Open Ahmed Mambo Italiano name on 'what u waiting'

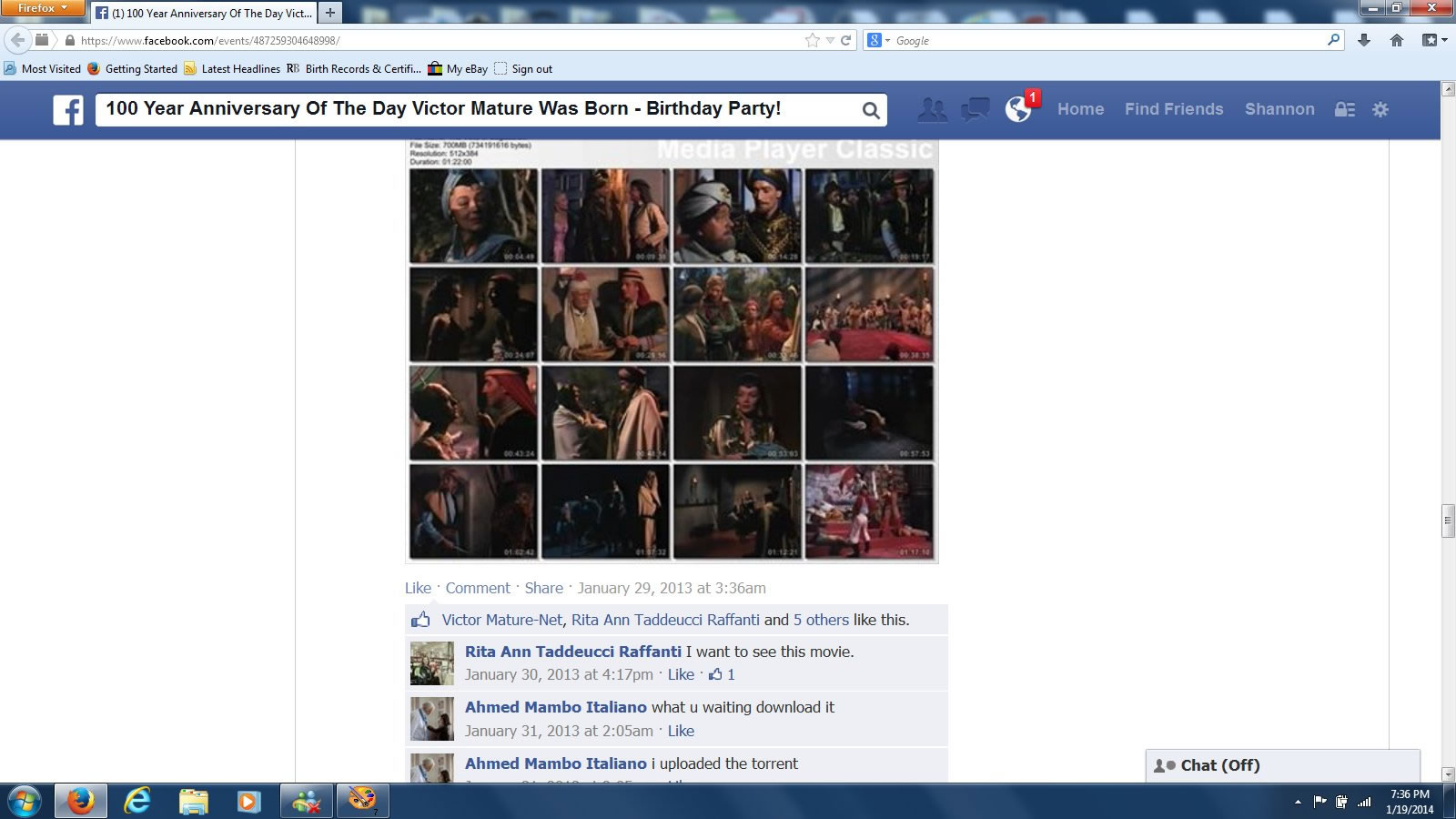556,707
